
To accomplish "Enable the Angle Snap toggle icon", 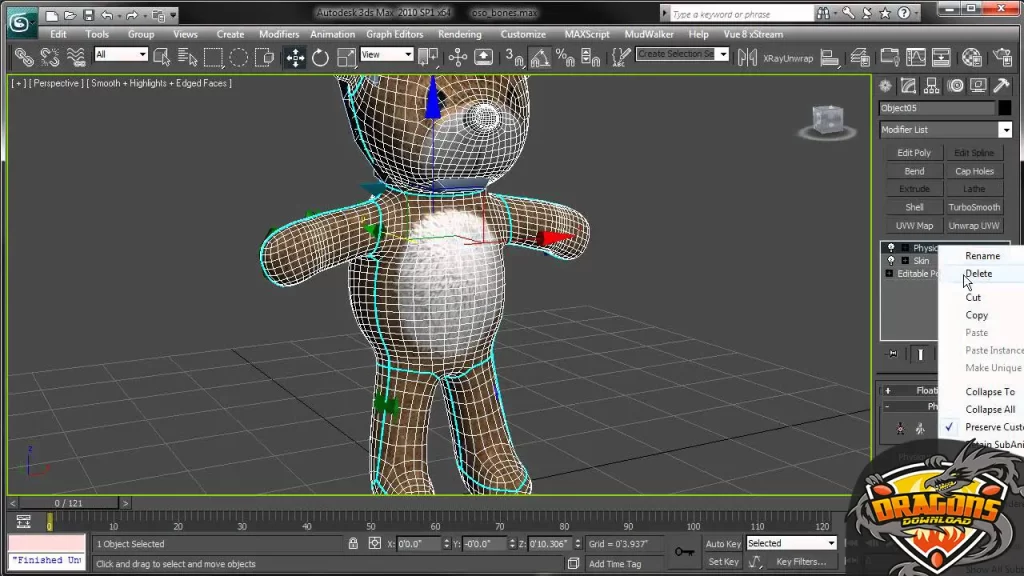I will coord(542,58).
